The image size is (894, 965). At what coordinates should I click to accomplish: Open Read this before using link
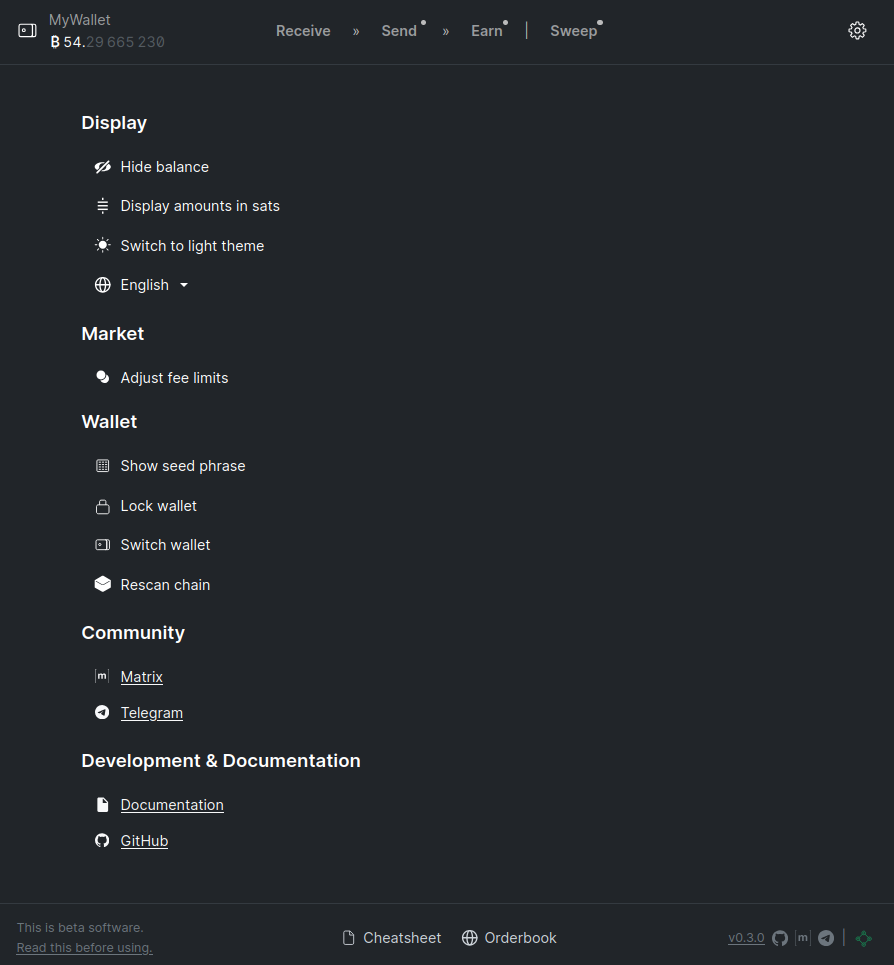(84, 948)
